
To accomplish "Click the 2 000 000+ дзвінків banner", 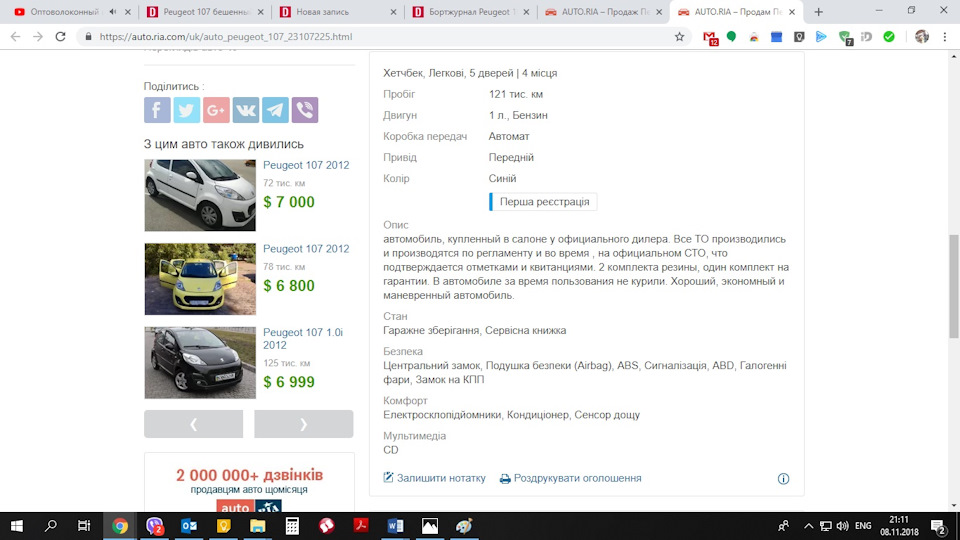I will pos(249,483).
